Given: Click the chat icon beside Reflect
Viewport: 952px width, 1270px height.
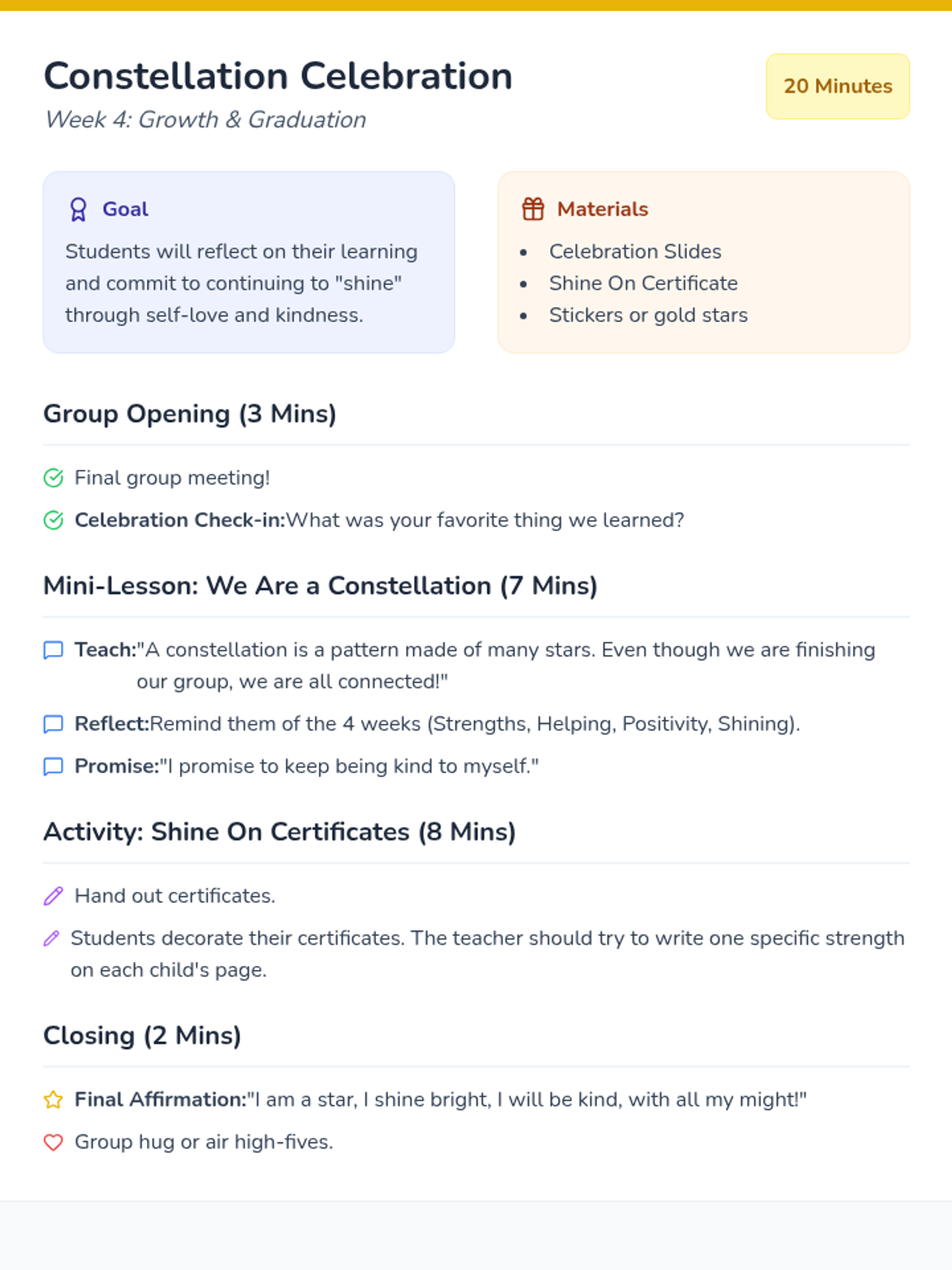Looking at the screenshot, I should click(53, 725).
